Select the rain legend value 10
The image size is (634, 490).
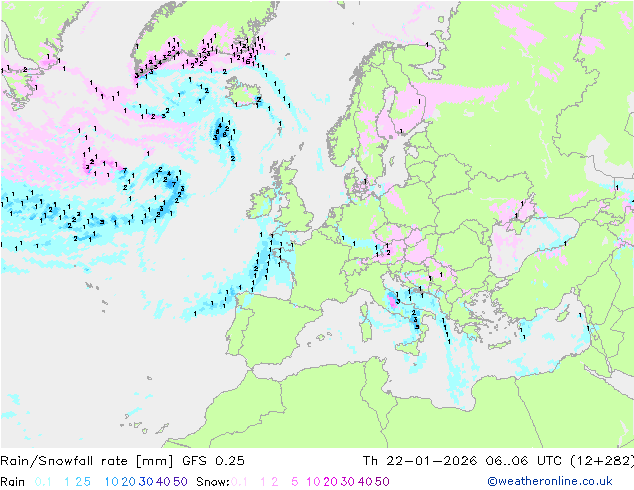tap(112, 482)
